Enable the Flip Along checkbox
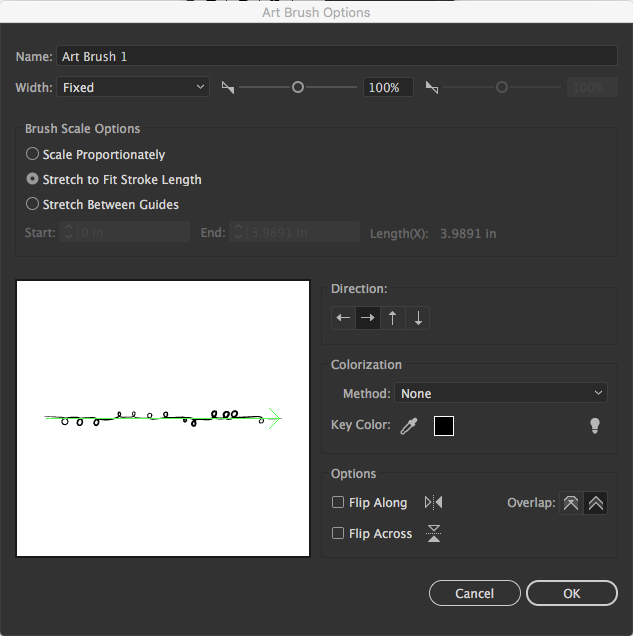This screenshot has height=636, width=633. 339,502
